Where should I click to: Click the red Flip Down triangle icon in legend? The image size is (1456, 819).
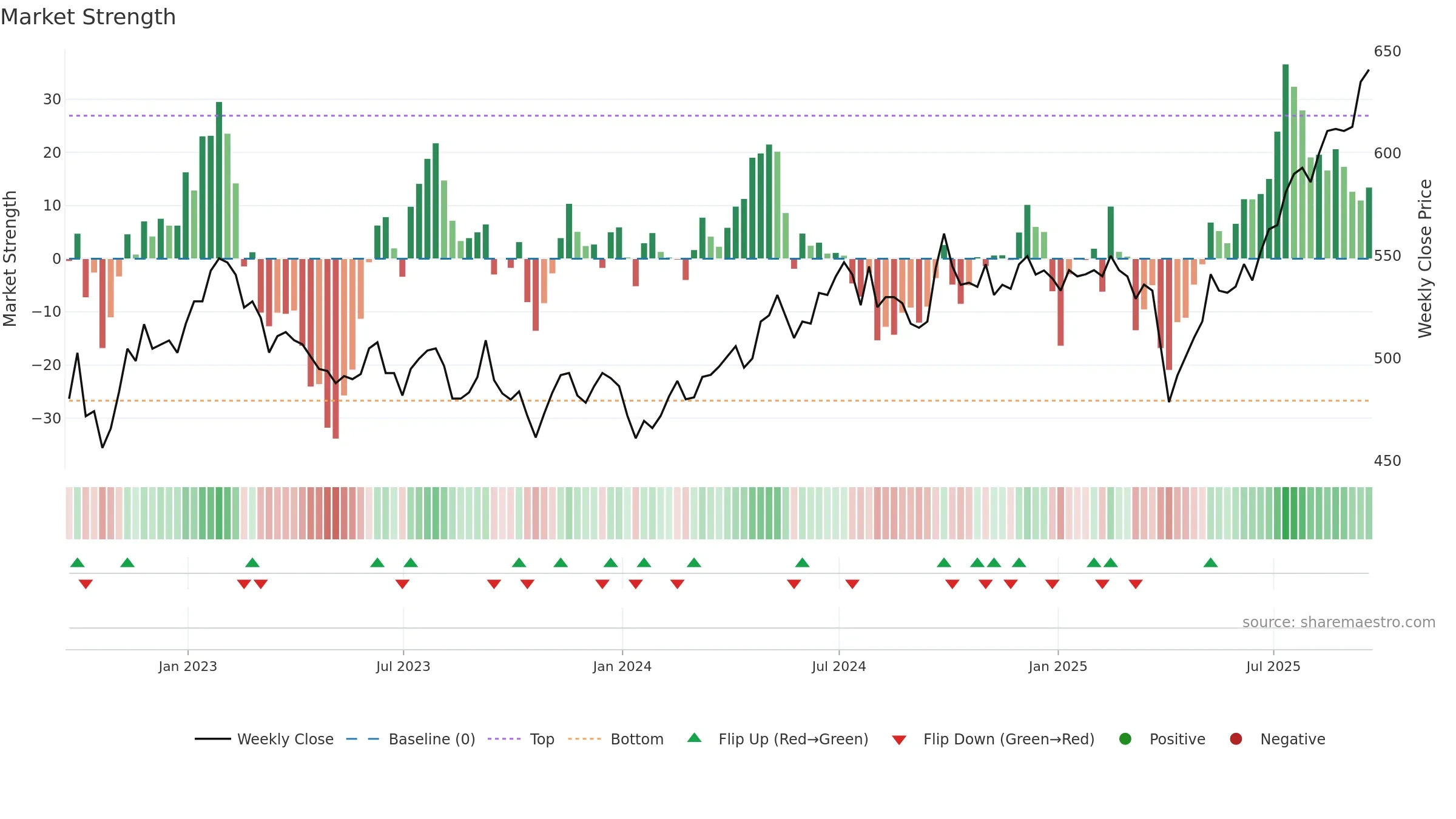[x=899, y=740]
